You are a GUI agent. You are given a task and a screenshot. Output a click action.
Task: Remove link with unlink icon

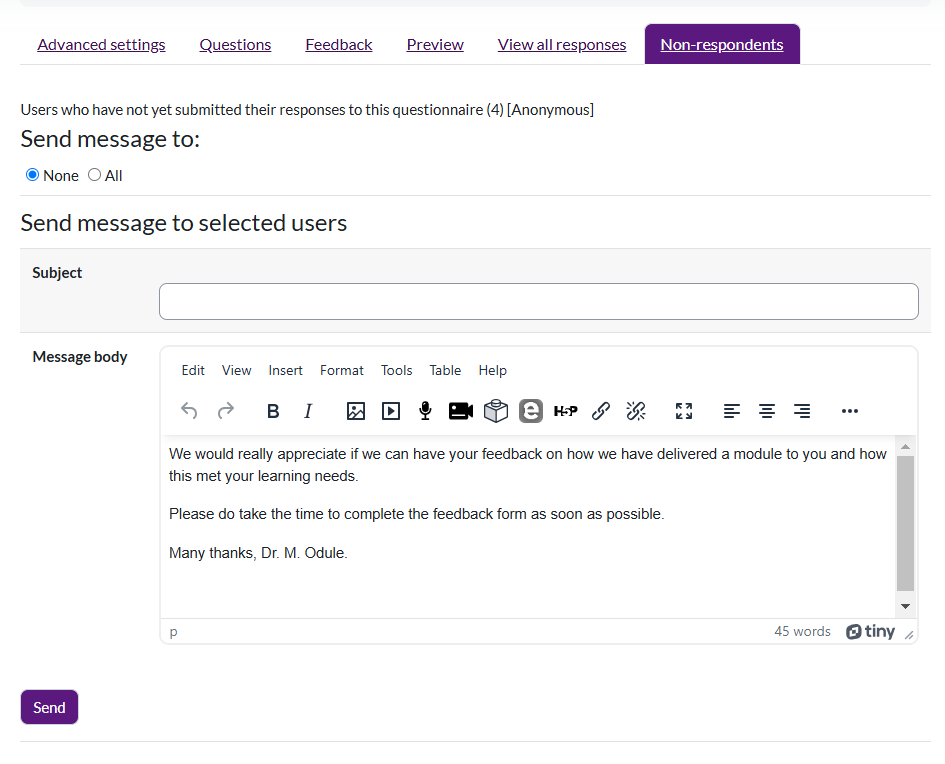point(636,411)
